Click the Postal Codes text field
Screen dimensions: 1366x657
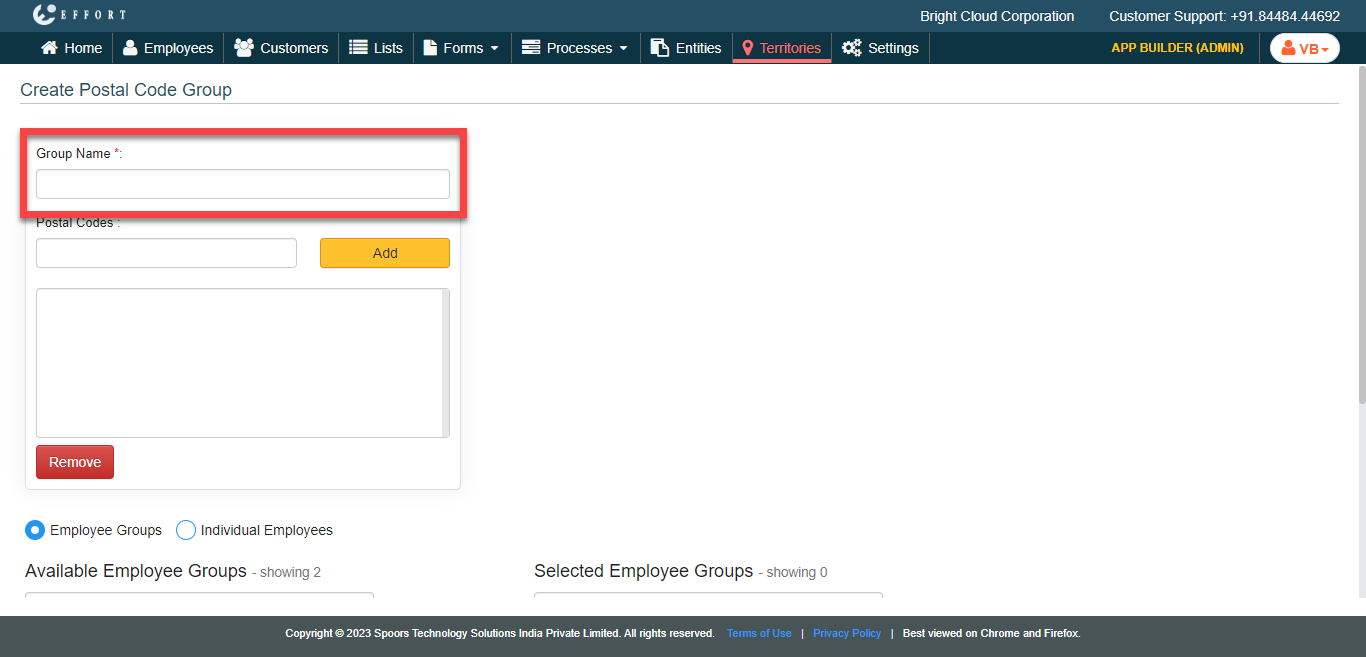click(166, 253)
